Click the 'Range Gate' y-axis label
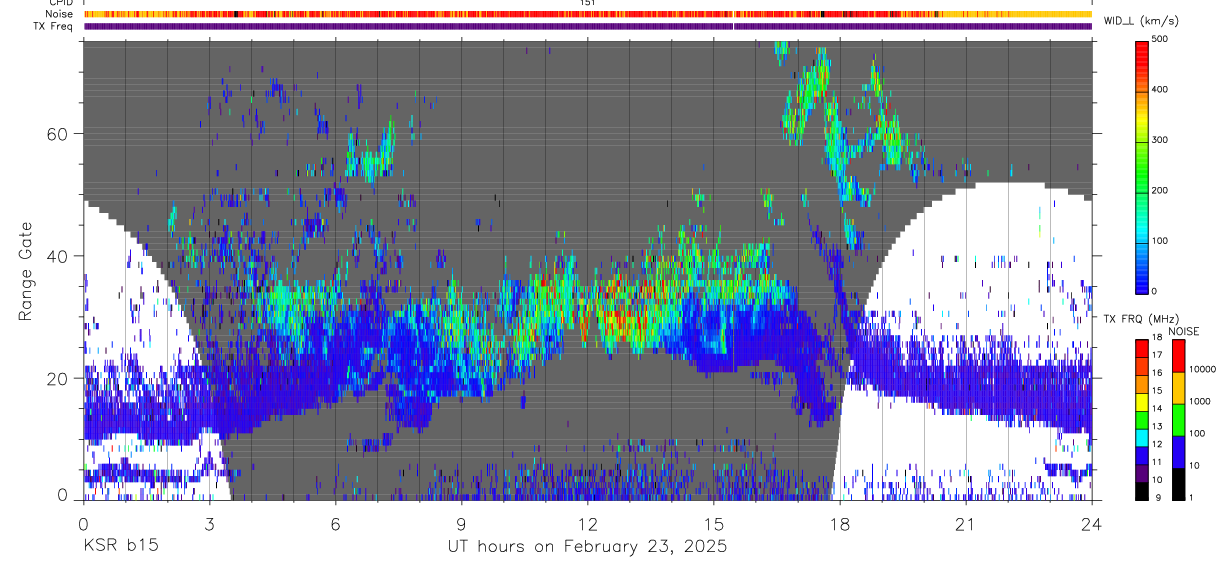Screen dimensions: 1228x567 [x=26, y=272]
